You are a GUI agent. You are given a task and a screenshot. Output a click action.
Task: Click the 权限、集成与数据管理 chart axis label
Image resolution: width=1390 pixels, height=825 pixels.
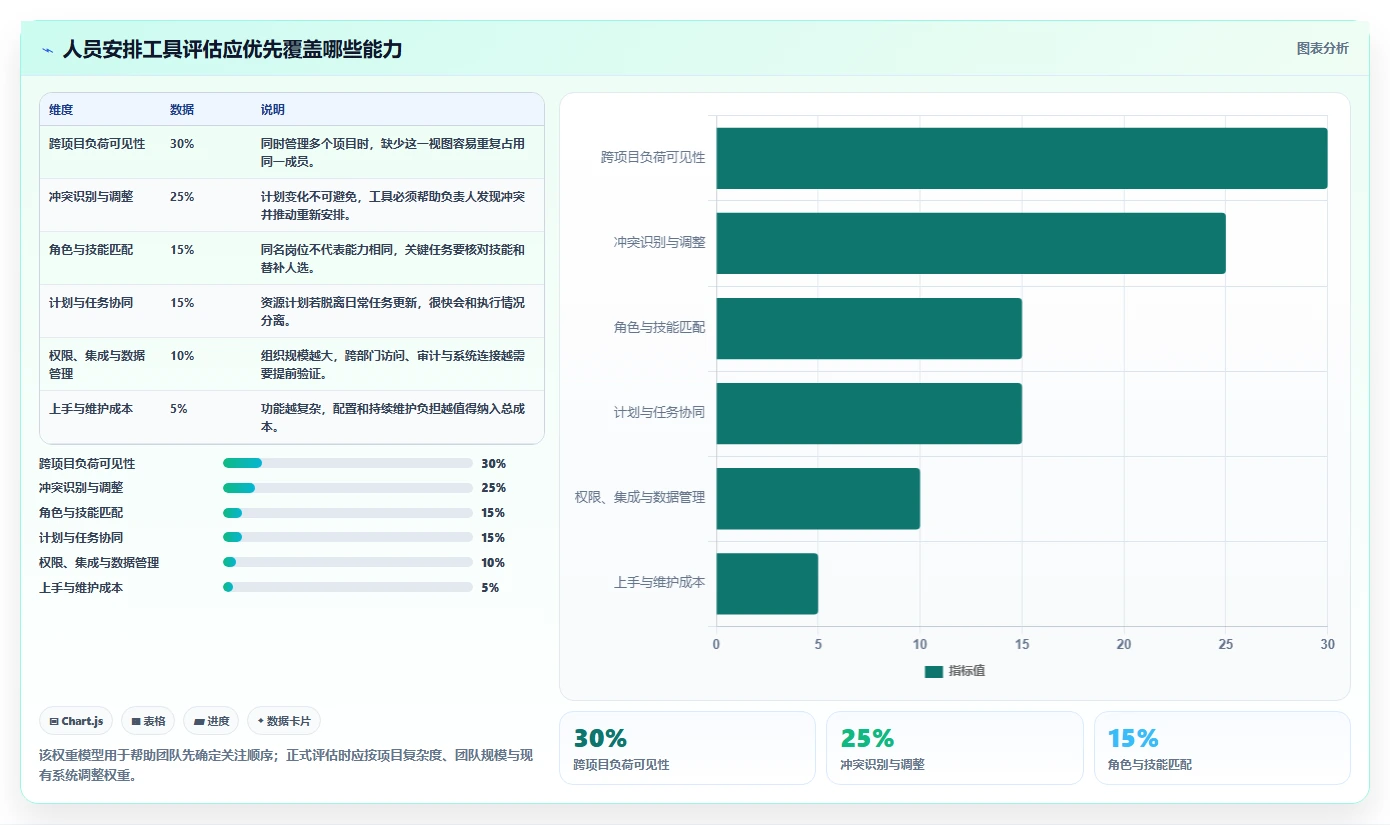[x=640, y=497]
